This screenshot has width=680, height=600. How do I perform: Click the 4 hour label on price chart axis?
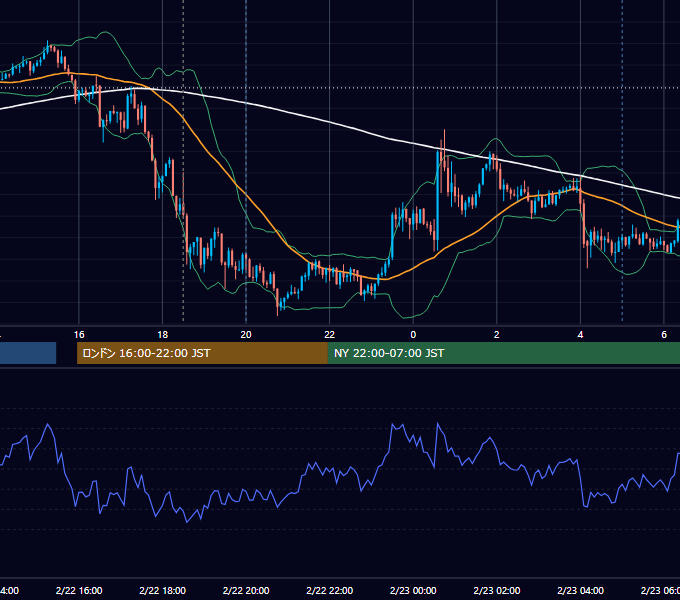[x=580, y=335]
